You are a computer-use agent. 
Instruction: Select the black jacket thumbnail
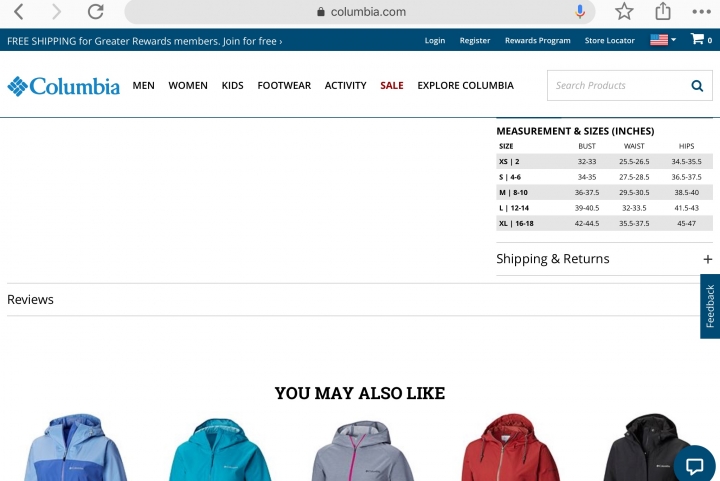(x=650, y=447)
